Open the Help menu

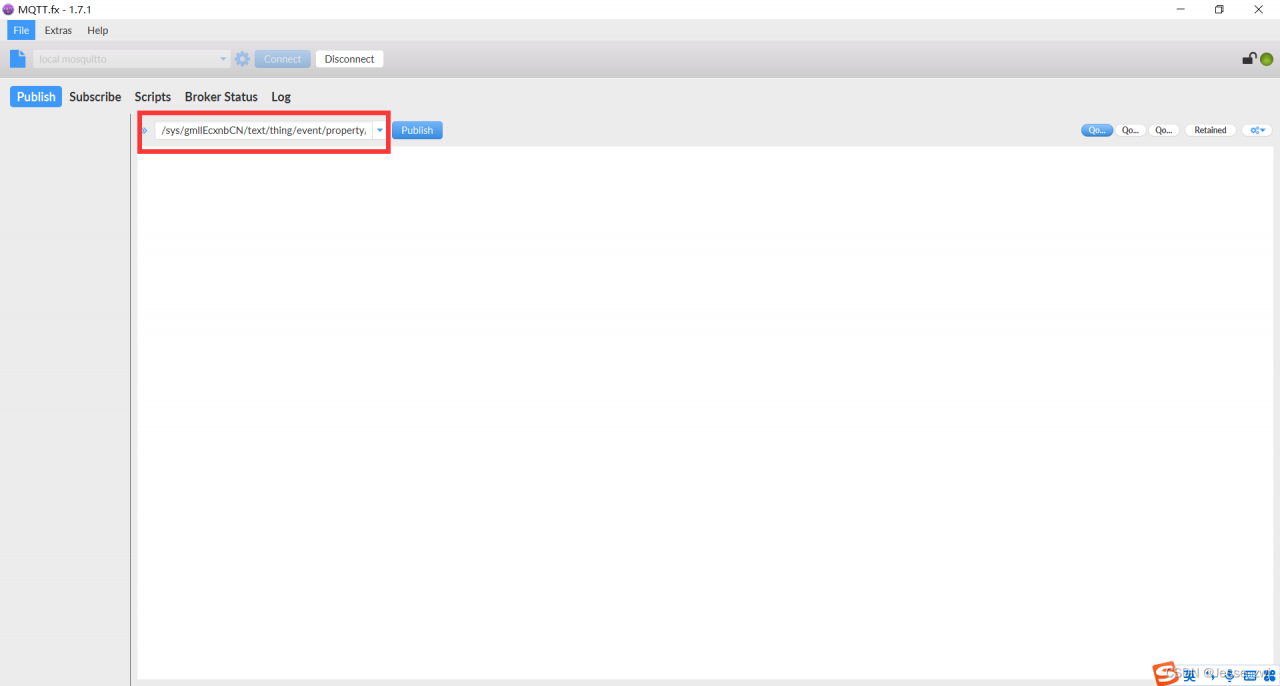98,30
